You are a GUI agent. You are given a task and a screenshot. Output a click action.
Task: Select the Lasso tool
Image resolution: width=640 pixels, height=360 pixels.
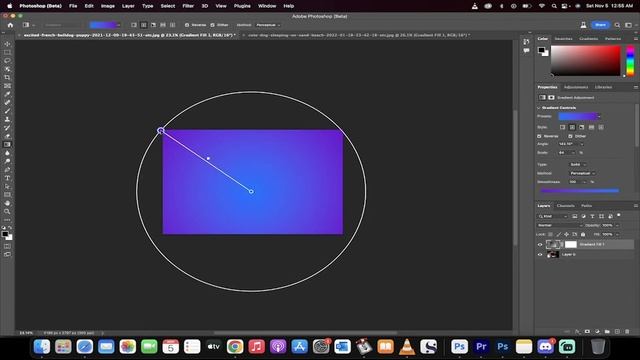click(x=7, y=60)
